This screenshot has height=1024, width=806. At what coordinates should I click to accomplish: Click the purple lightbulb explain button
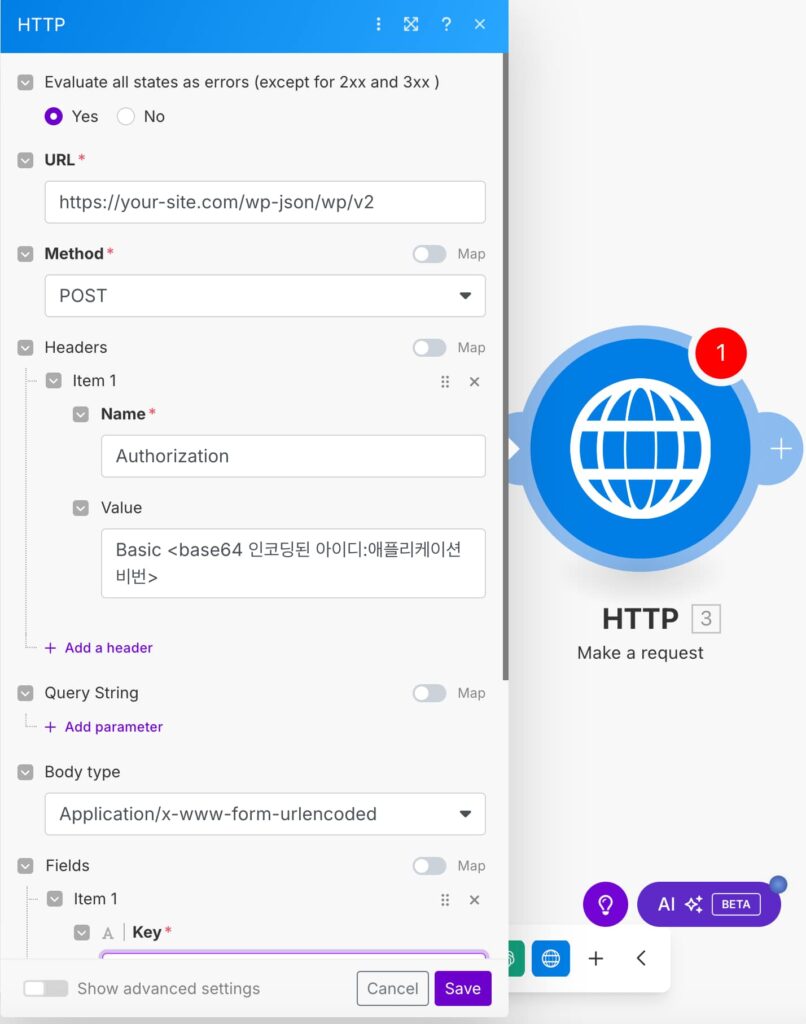point(605,904)
